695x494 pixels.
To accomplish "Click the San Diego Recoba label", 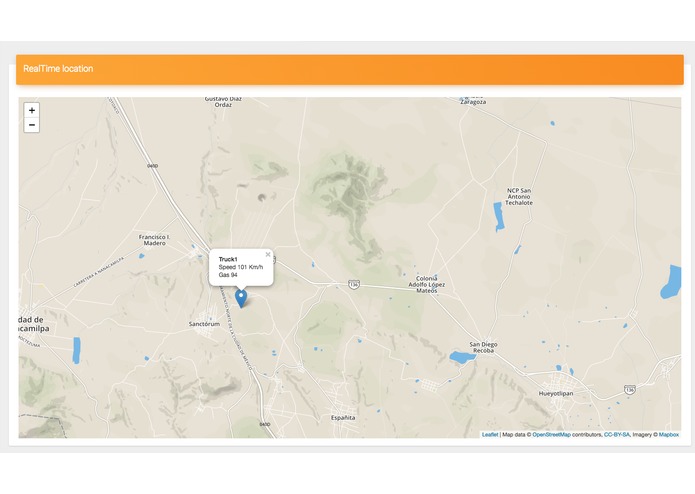I will pos(483,347).
